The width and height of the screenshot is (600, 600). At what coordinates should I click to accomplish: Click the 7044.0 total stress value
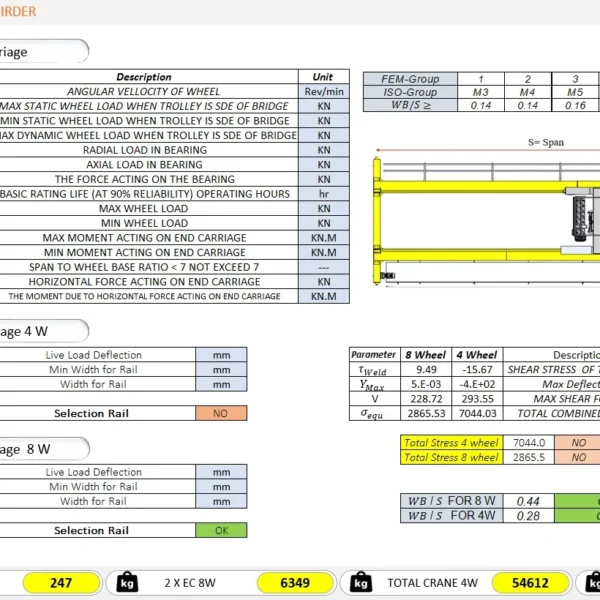[529, 443]
